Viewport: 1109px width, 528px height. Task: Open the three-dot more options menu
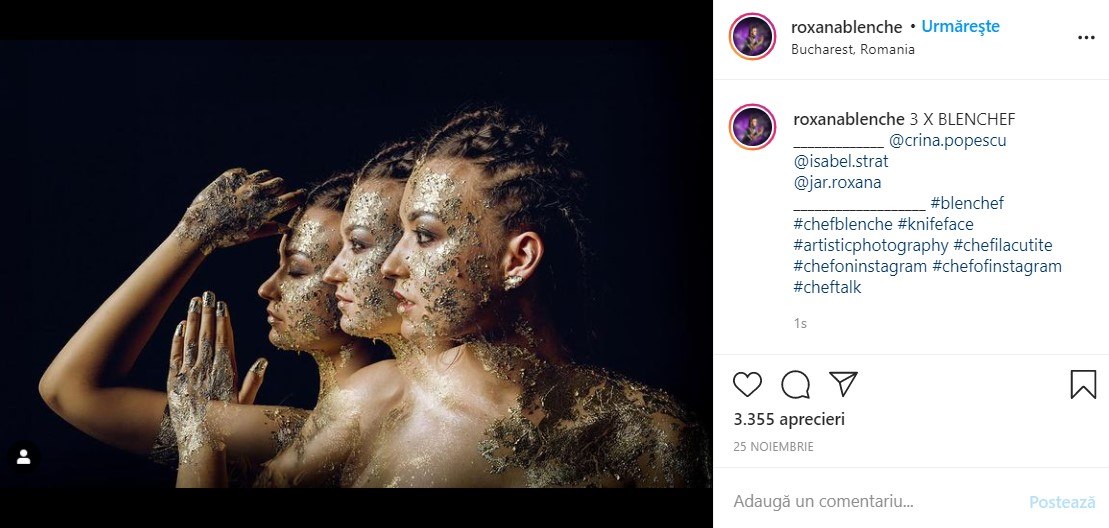click(1086, 38)
